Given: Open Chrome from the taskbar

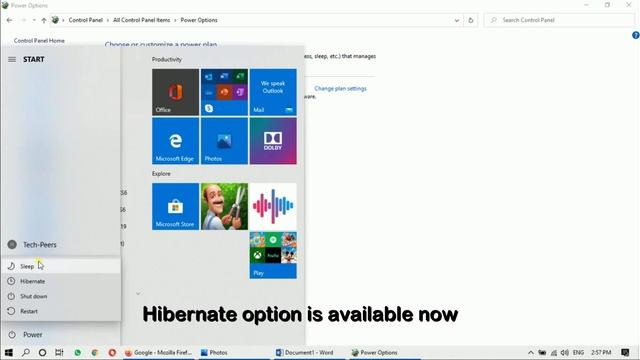Looking at the screenshot, I should tap(95, 352).
